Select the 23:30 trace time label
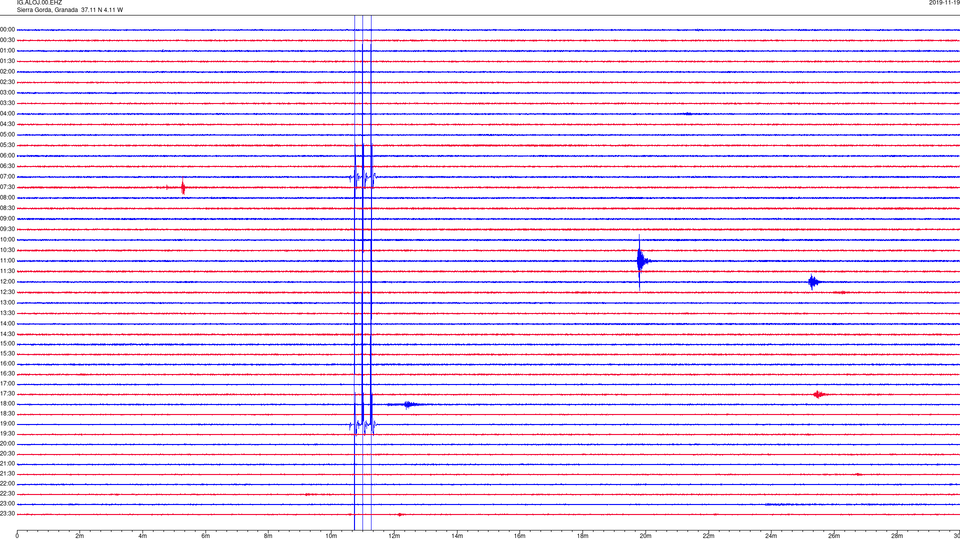 tap(7, 514)
